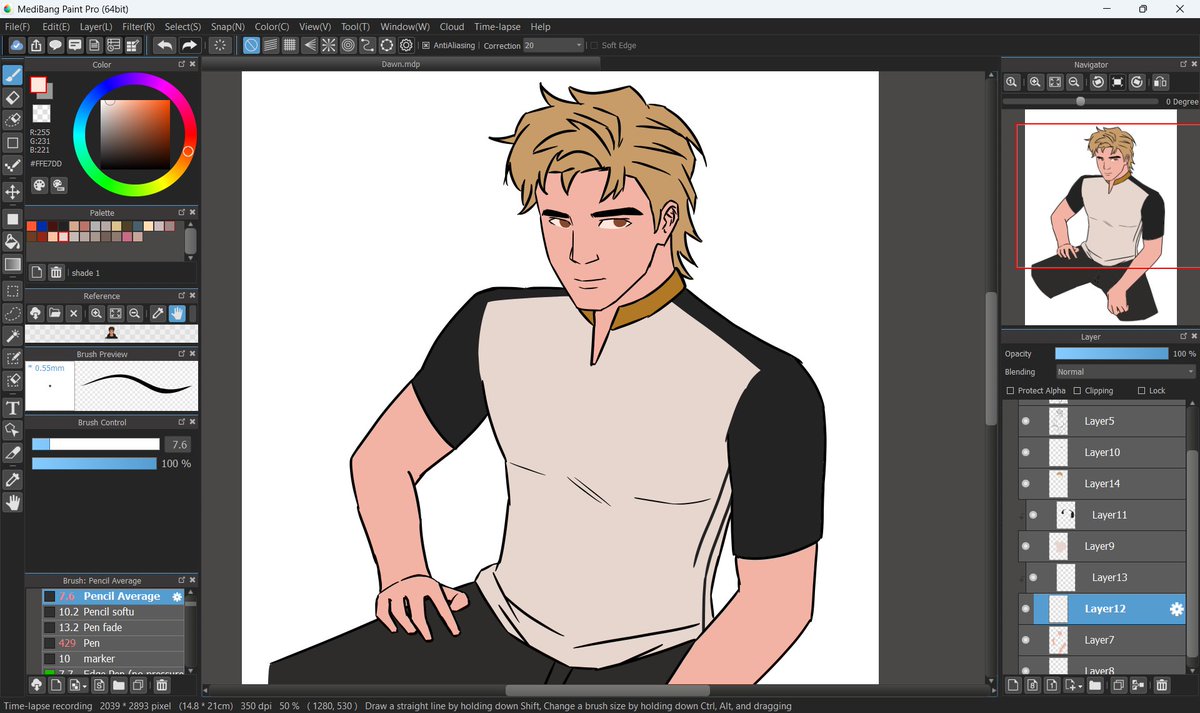Enable the Protect Alpha checkbox
Viewport: 1200px width, 713px height.
[1010, 390]
